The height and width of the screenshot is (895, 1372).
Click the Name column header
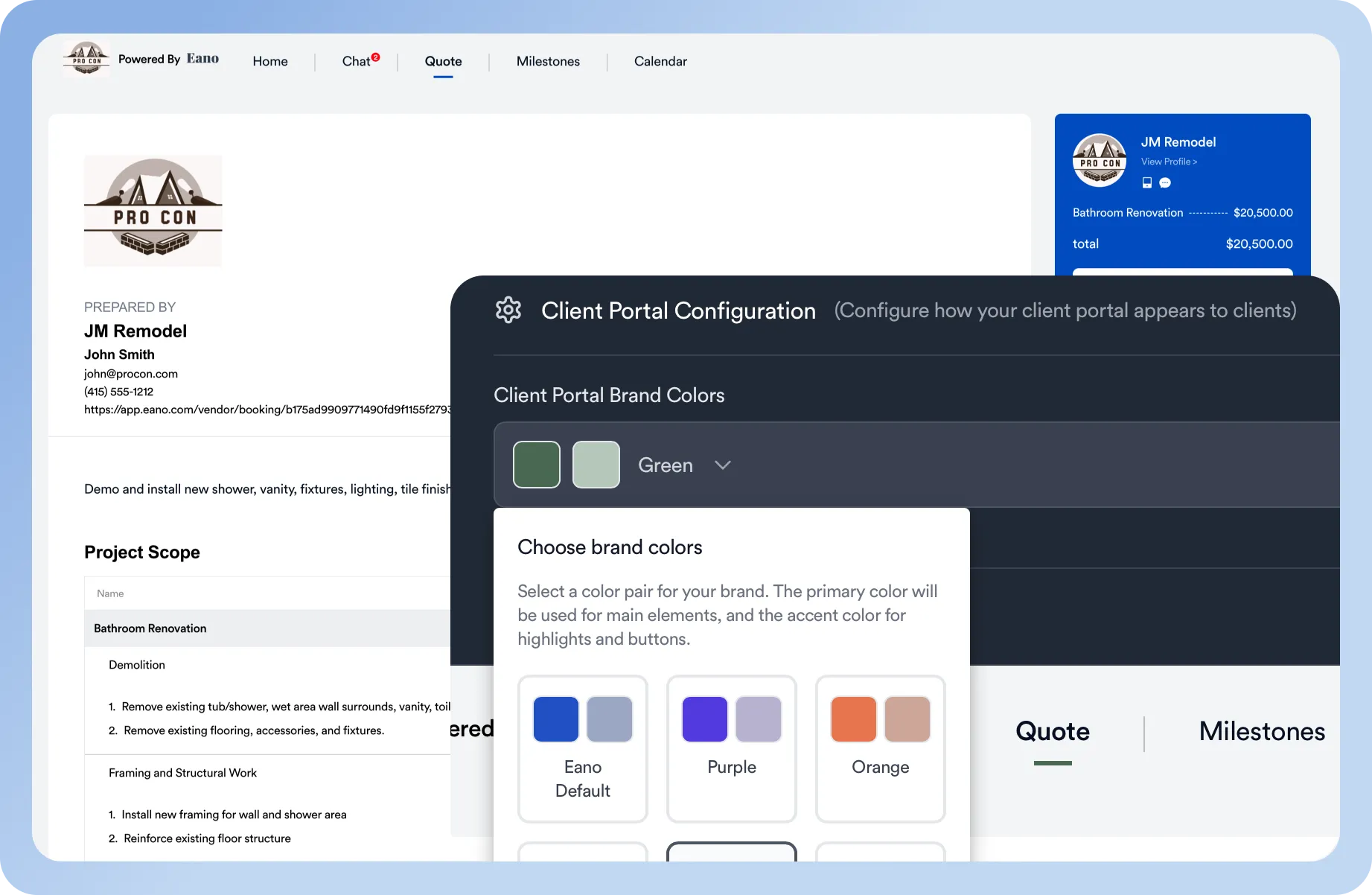(110, 593)
